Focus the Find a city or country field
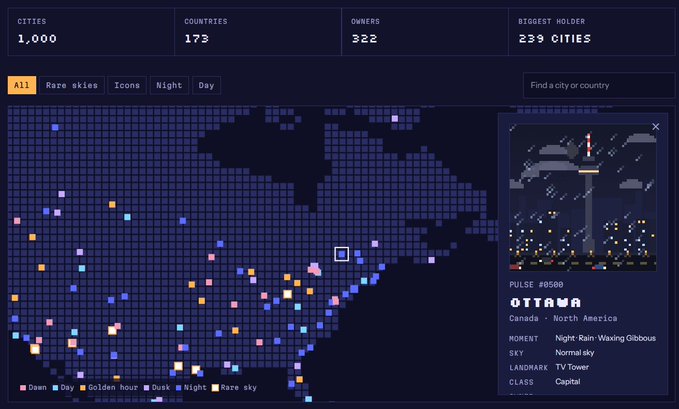Viewport: 679px width, 409px height. (x=599, y=85)
